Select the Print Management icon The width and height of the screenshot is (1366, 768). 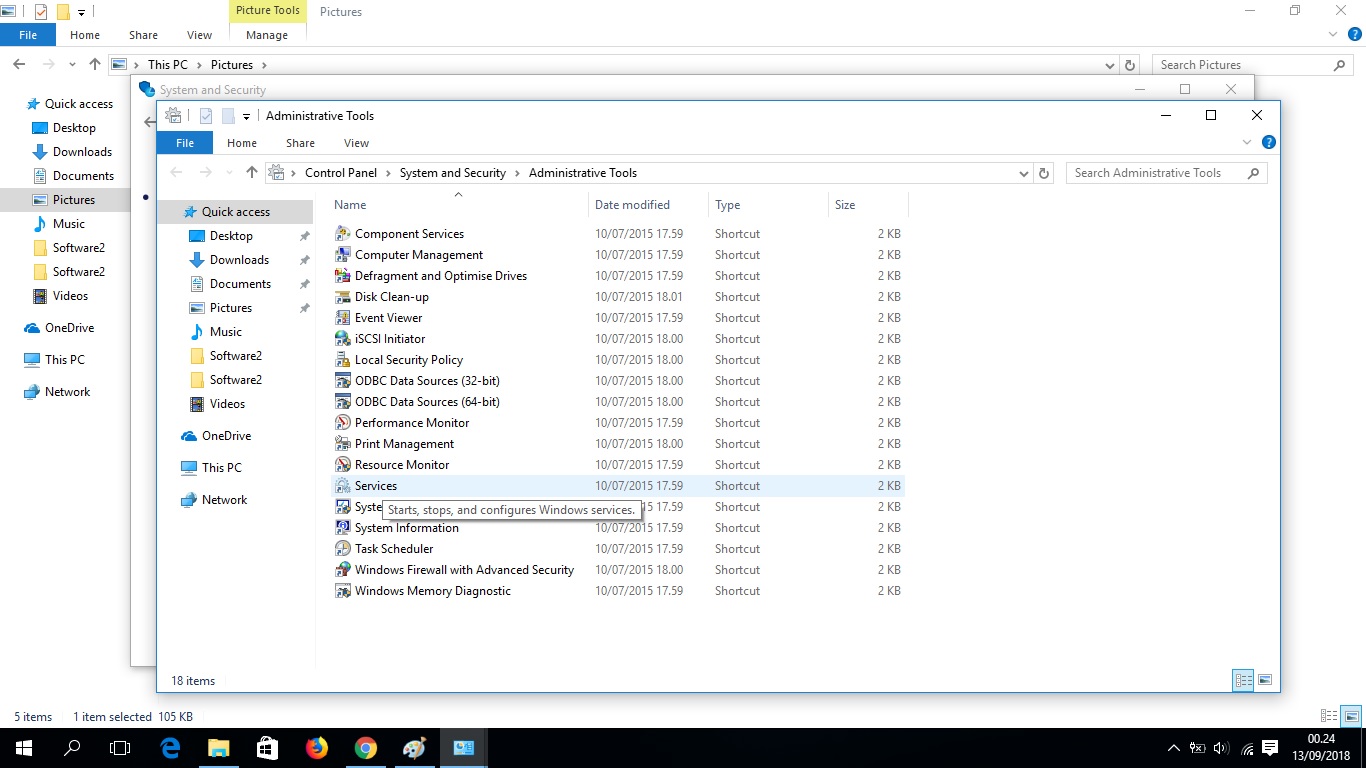343,444
